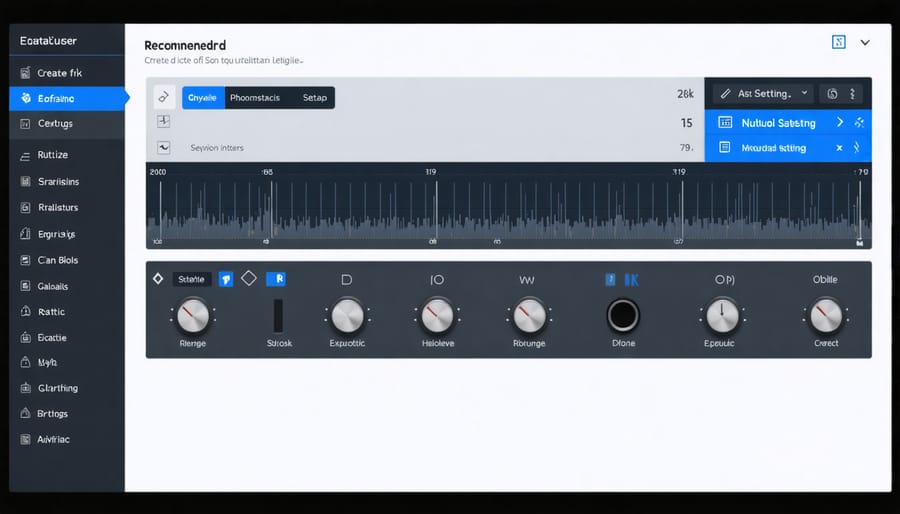Click the Expuottic knob
The image size is (900, 514).
[x=347, y=316]
